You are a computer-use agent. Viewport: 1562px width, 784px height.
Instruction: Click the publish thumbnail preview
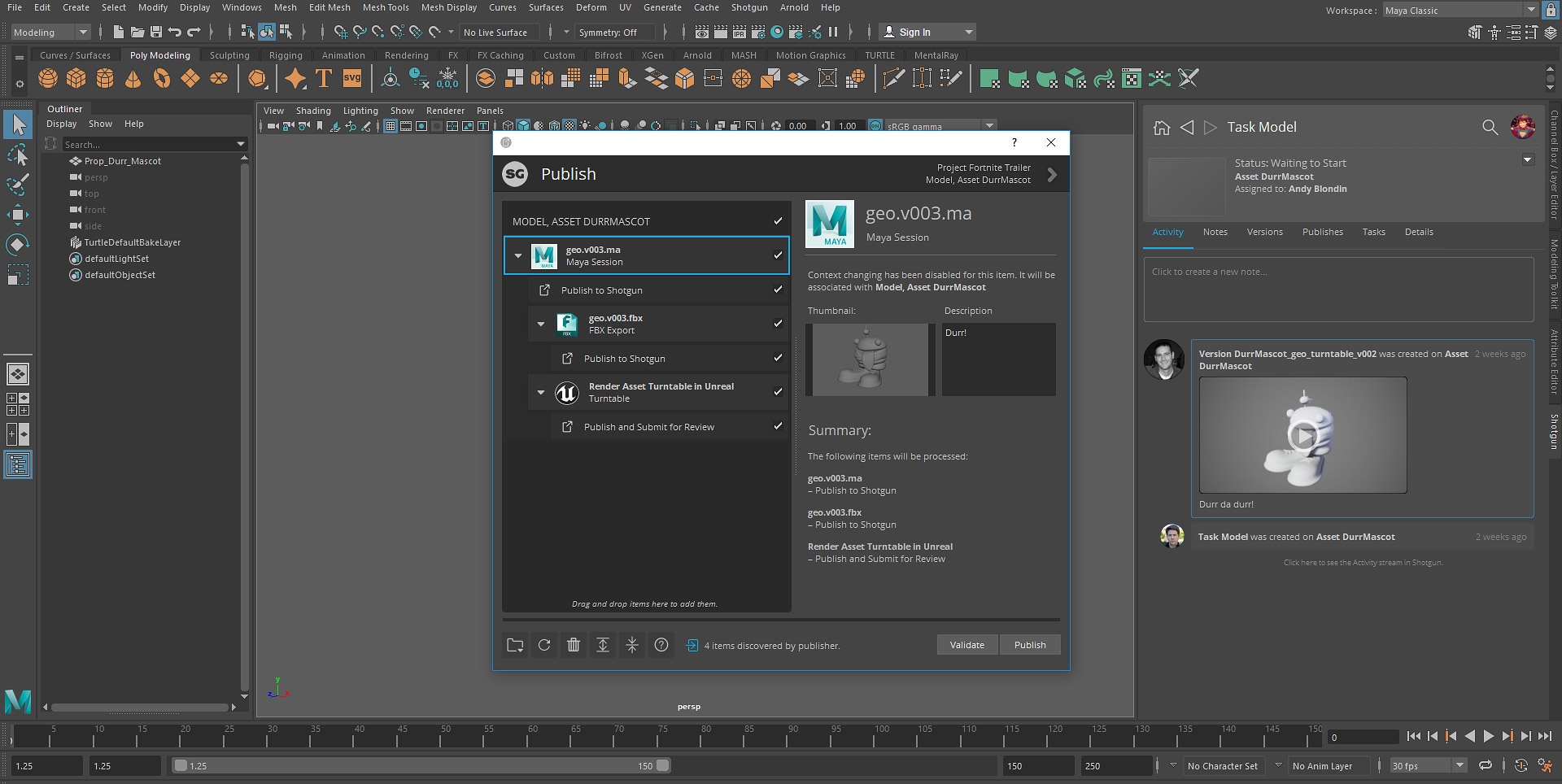(870, 359)
